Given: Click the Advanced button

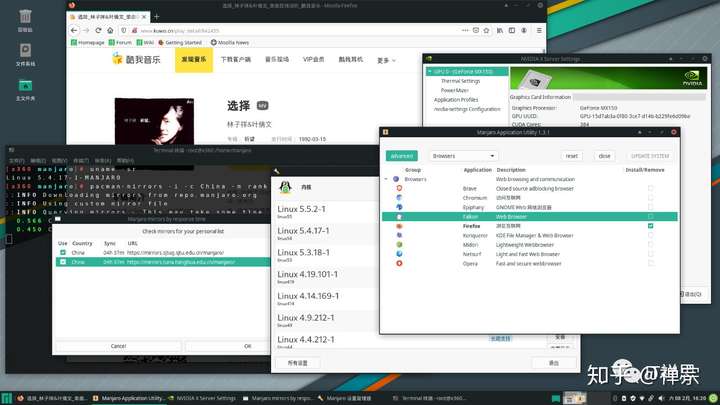Looking at the screenshot, I should point(402,156).
